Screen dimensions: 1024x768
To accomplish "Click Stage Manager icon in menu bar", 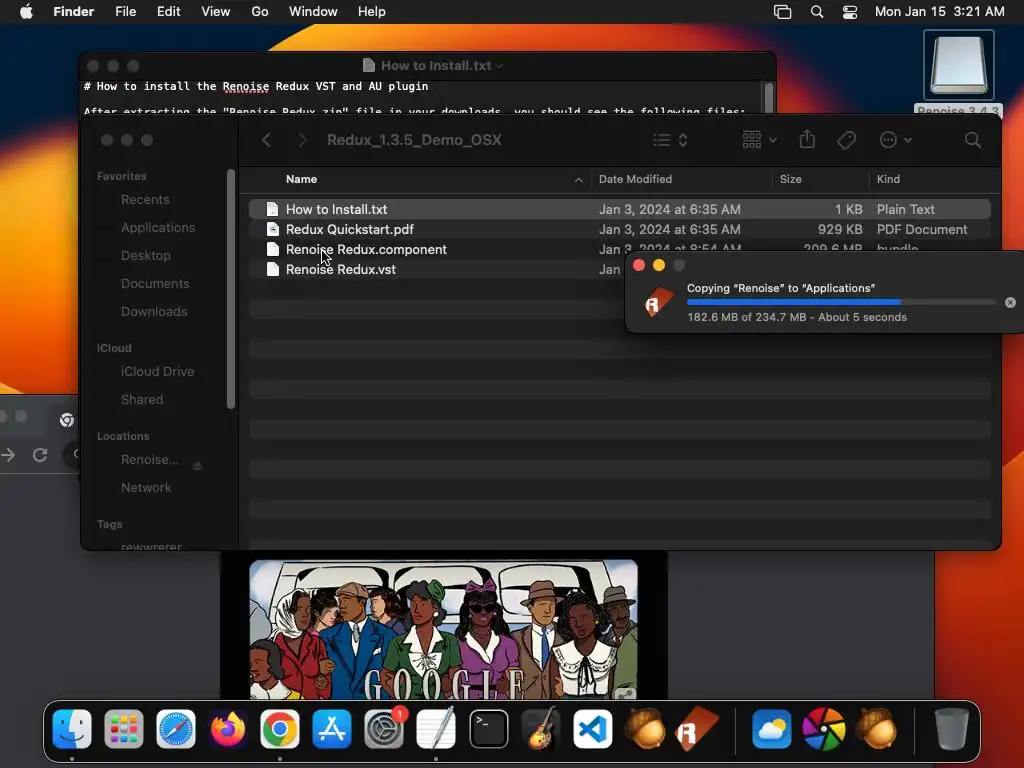I will (x=782, y=12).
